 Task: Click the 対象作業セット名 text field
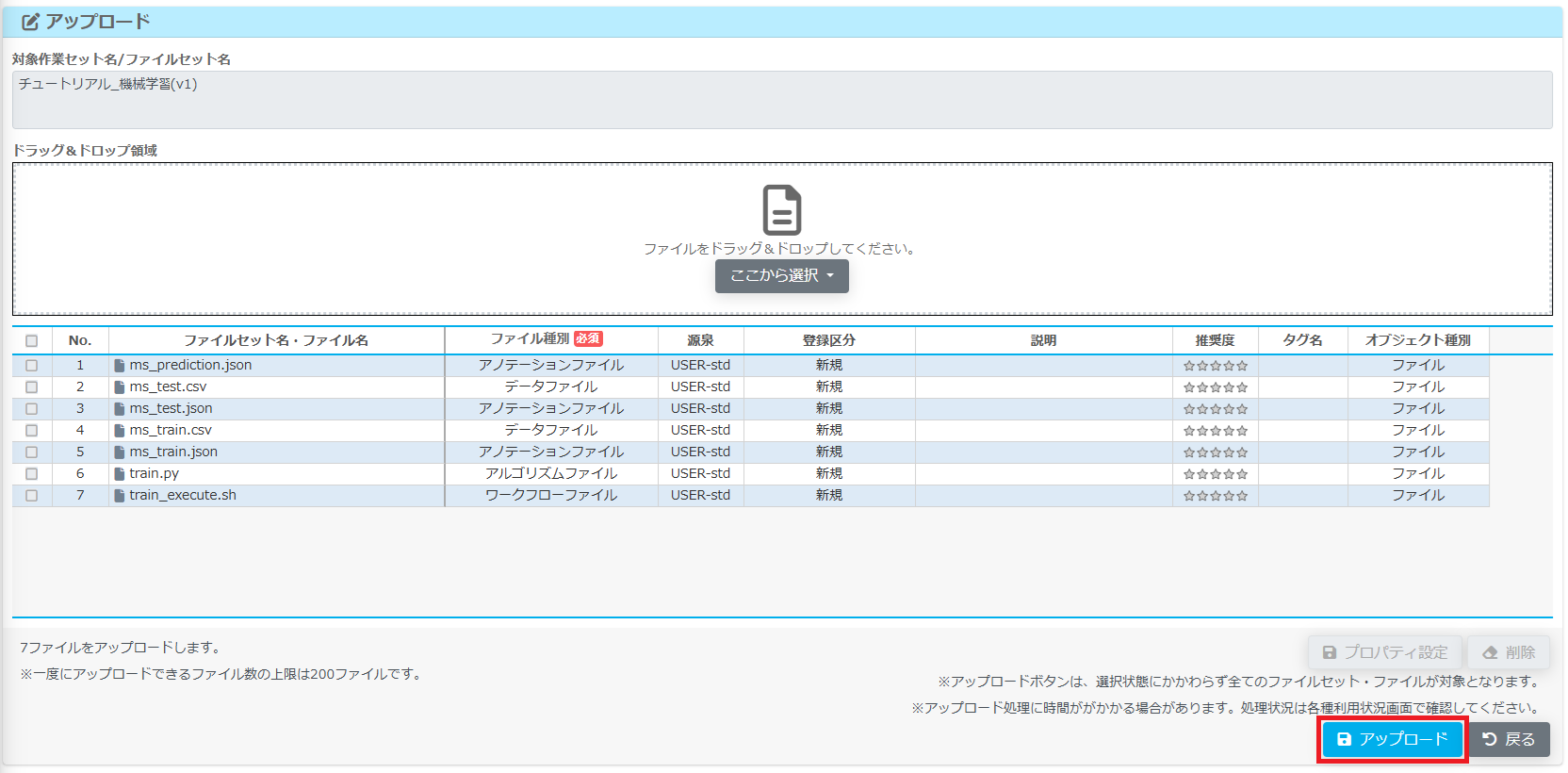coord(781,99)
